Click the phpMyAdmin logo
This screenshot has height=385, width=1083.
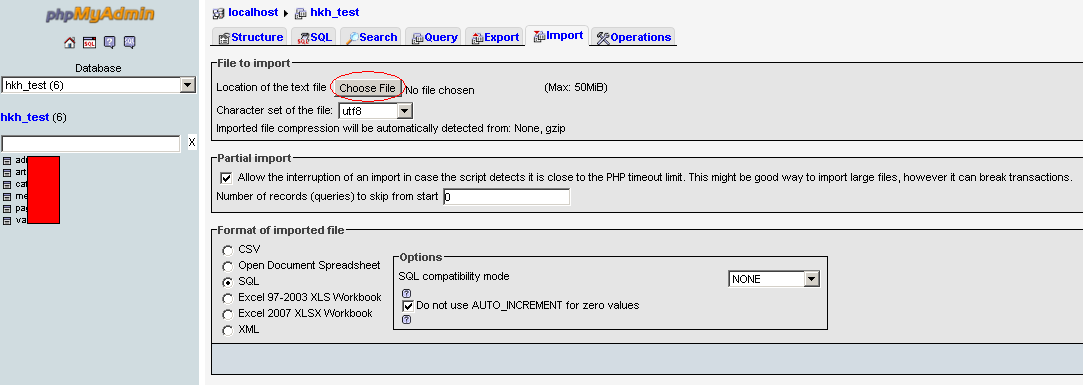pyautogui.click(x=100, y=14)
